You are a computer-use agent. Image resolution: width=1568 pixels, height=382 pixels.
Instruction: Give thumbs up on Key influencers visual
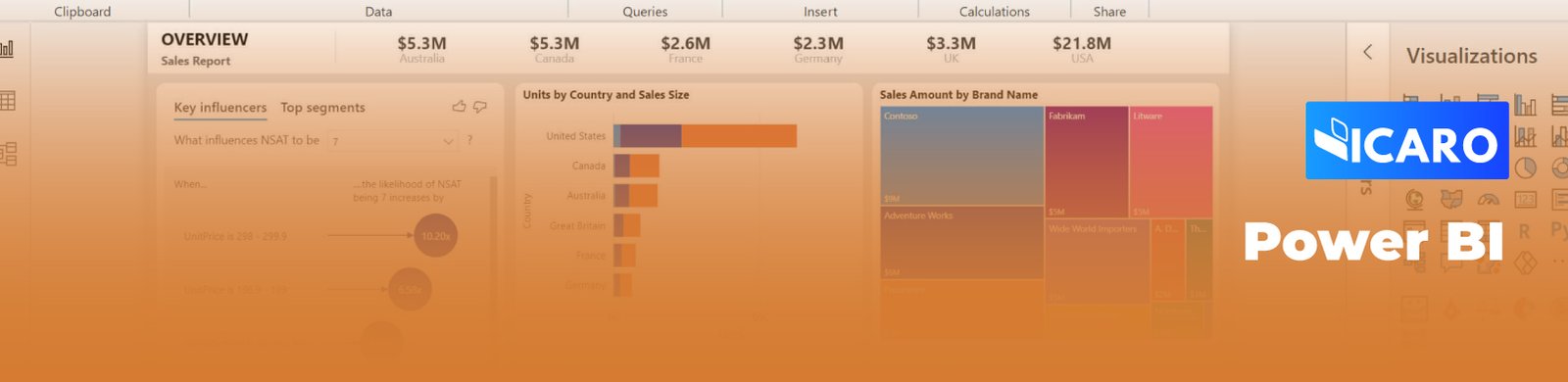point(459,107)
